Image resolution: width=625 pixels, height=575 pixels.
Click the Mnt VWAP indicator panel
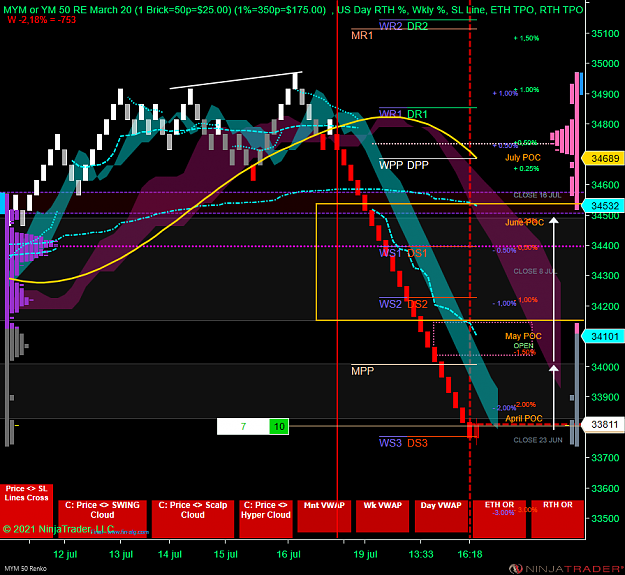tap(324, 516)
